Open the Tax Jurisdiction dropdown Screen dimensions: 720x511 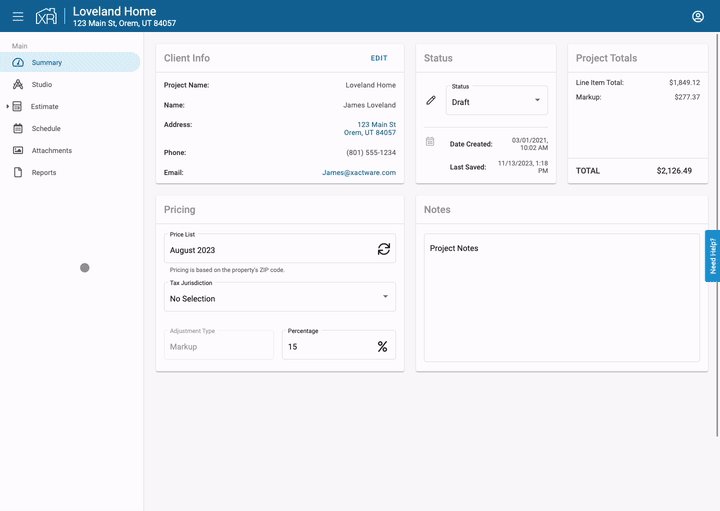point(280,297)
